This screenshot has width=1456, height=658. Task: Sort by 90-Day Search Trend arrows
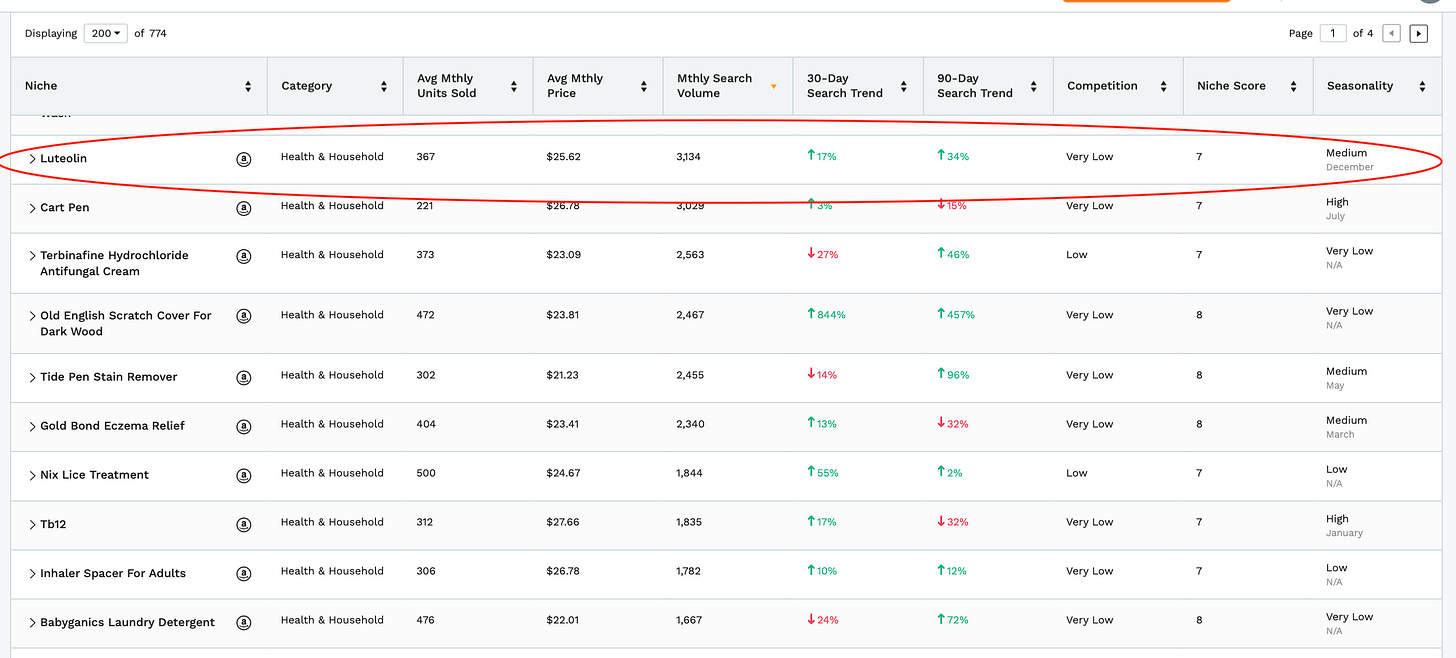click(x=1033, y=87)
